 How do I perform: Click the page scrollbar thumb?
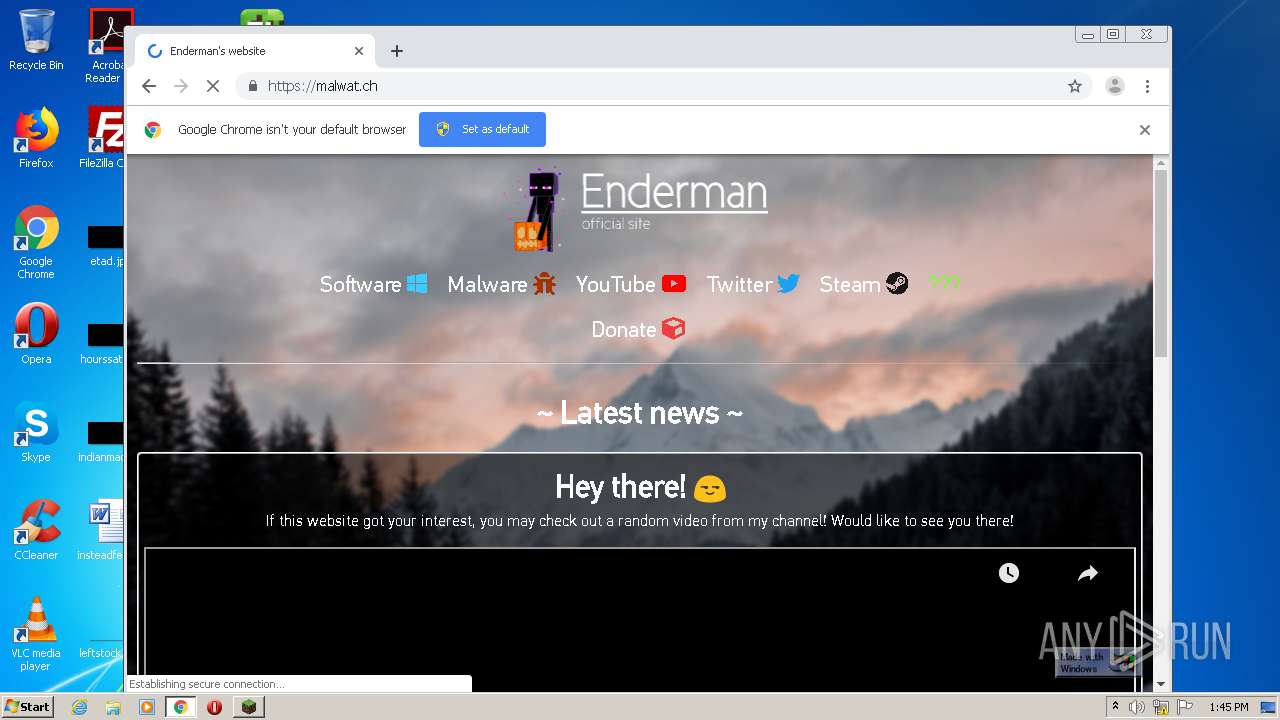1160,263
